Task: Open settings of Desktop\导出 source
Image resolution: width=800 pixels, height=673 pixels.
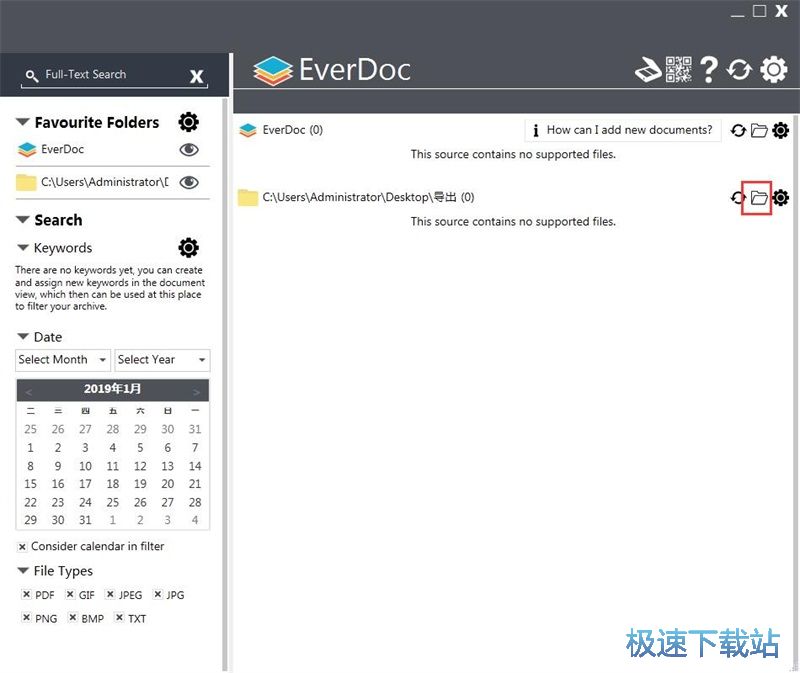Action: click(x=781, y=197)
